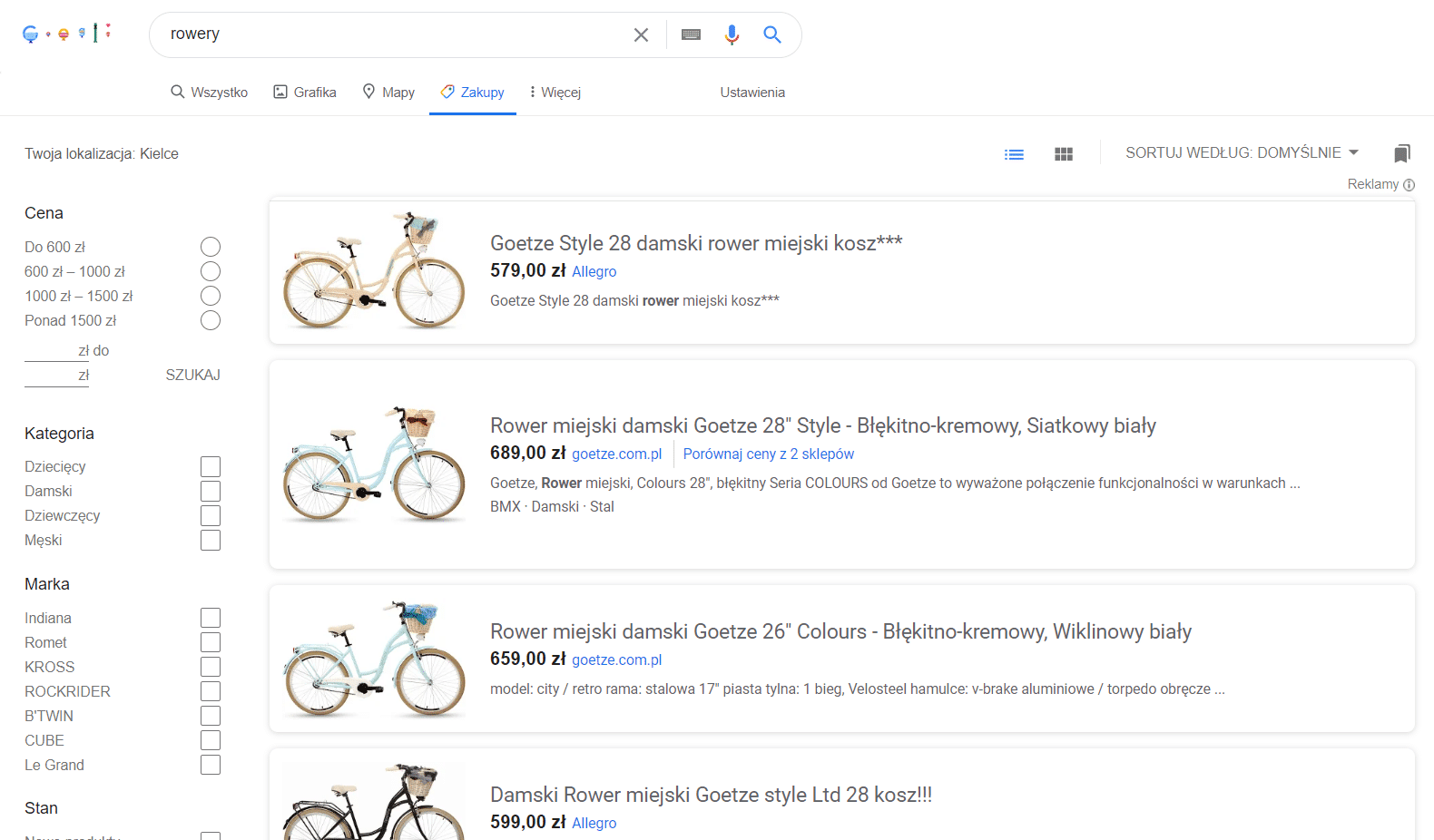Image resolution: width=1434 pixels, height=840 pixels.
Task: Check the Damski category box
Action: point(211,491)
